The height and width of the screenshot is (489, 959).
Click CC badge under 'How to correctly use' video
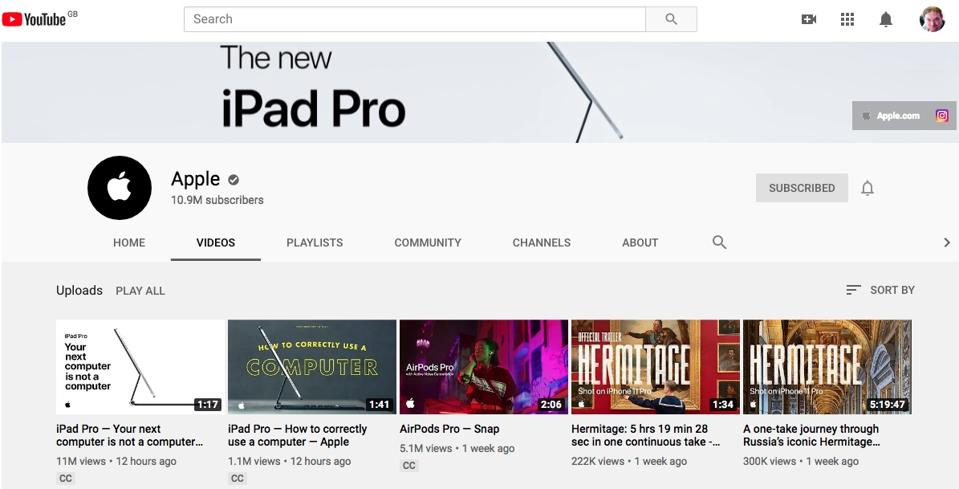[237, 479]
